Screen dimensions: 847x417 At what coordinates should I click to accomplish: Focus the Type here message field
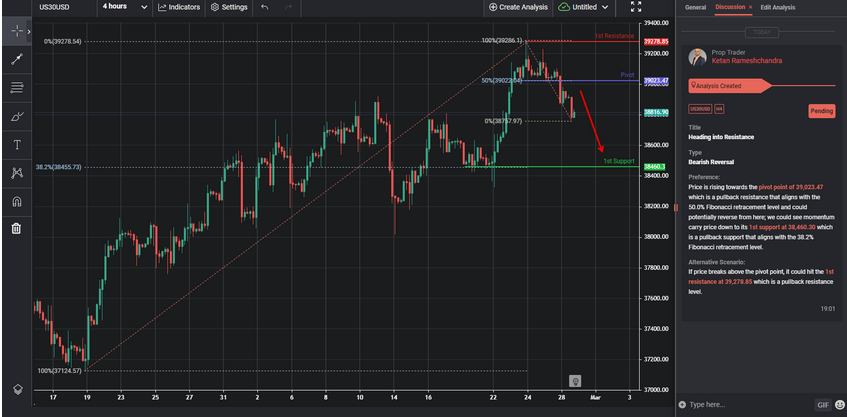tap(748, 405)
